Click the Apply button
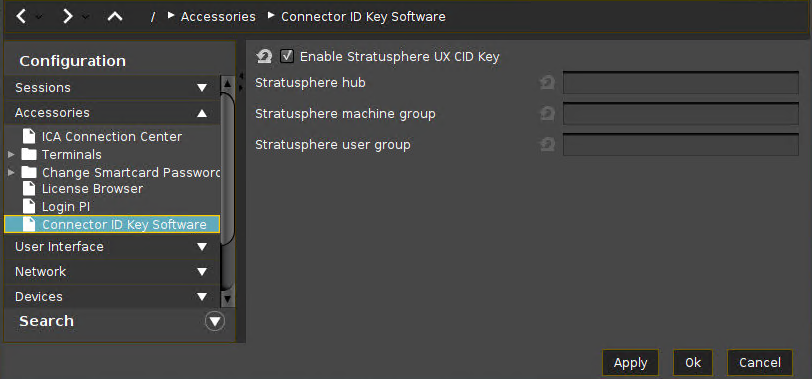 coord(630,362)
